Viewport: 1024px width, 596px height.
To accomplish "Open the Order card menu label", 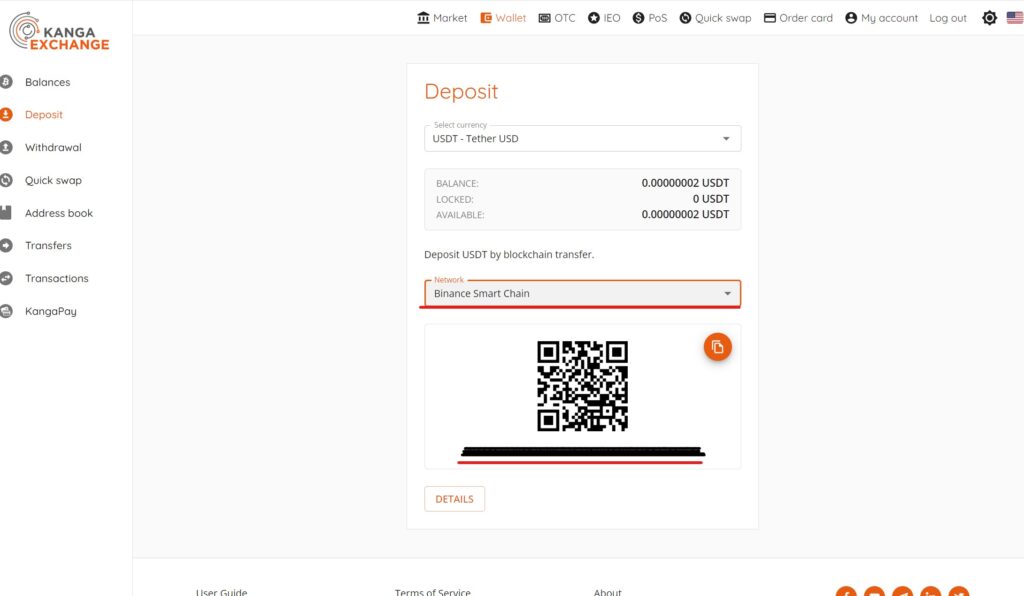I will 806,18.
